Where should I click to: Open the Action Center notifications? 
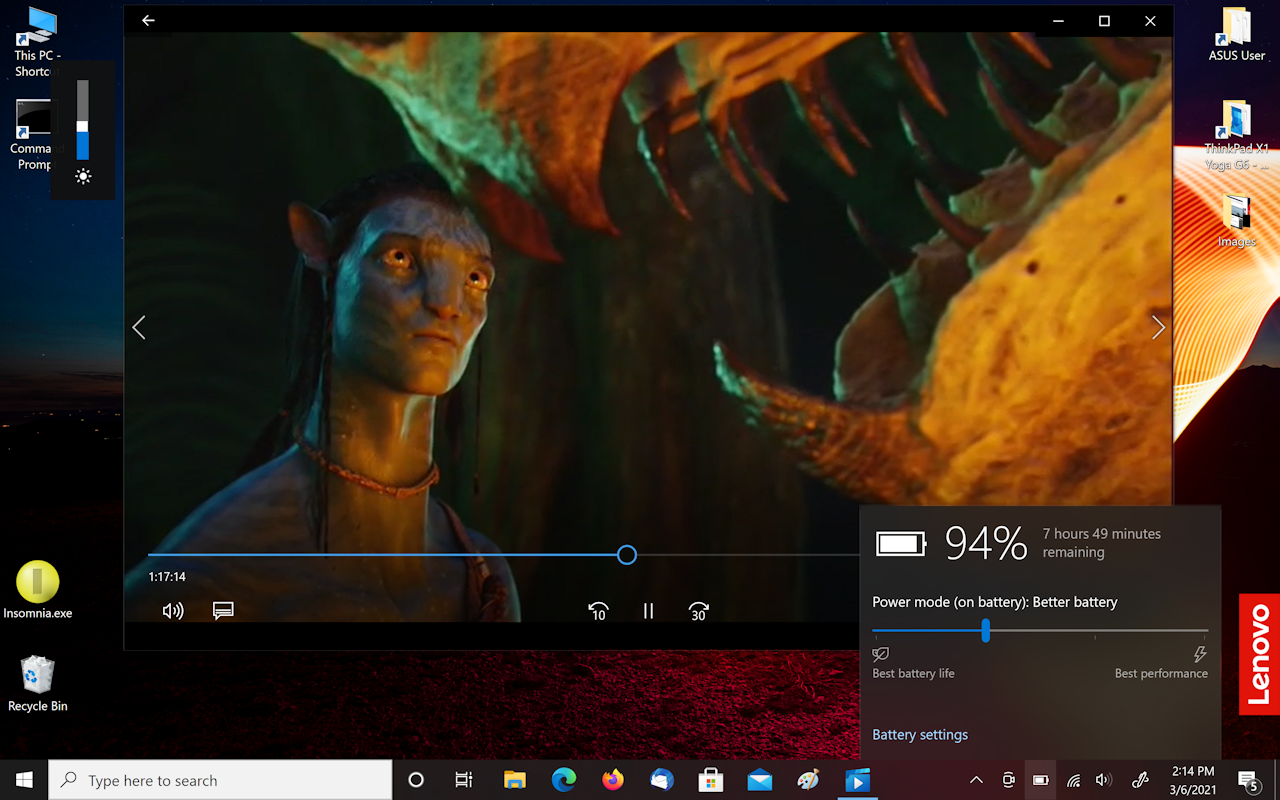1248,780
